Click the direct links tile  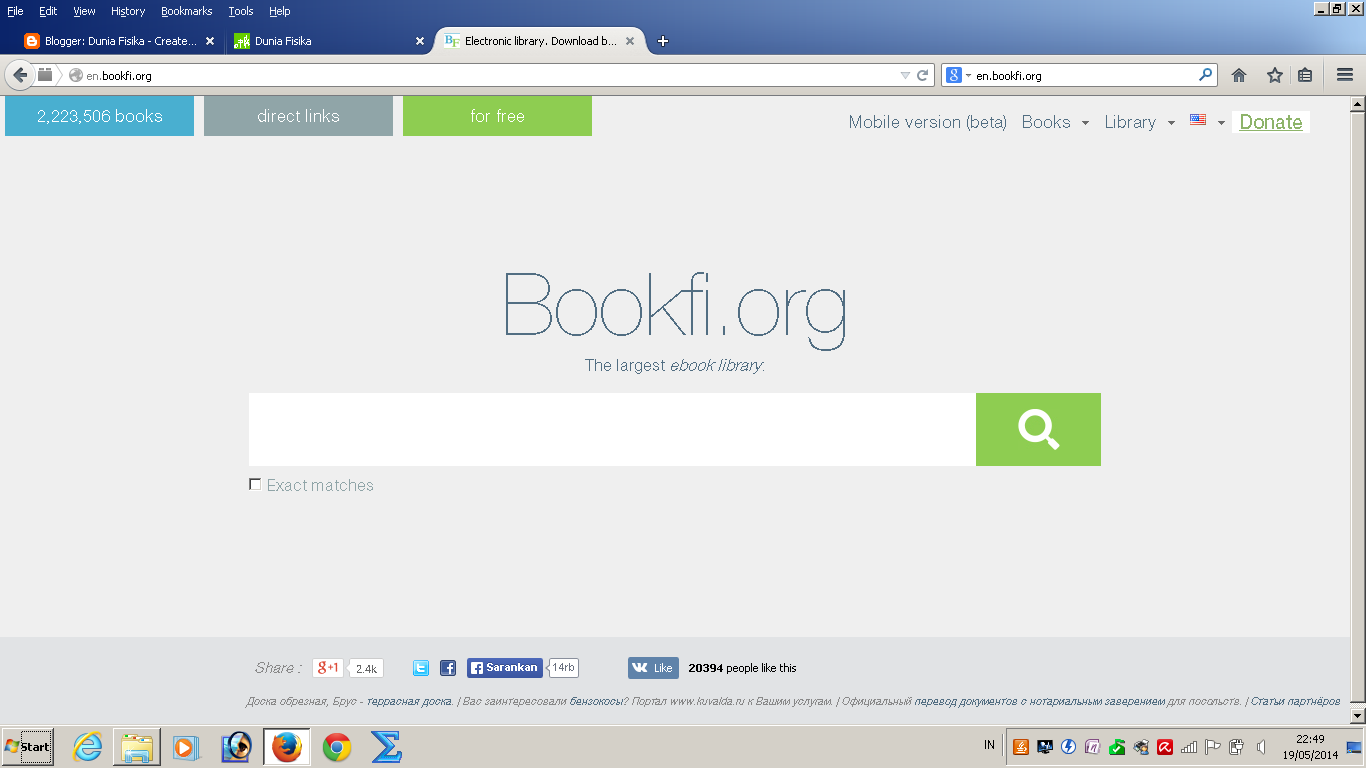tap(298, 116)
